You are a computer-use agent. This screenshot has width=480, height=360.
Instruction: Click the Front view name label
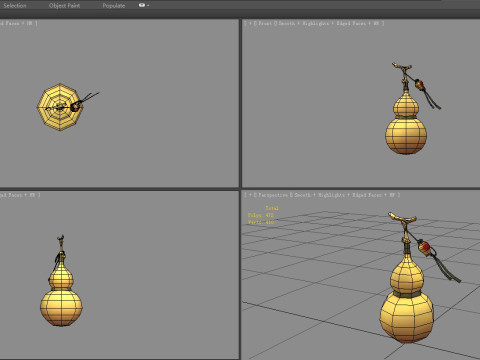(265, 23)
